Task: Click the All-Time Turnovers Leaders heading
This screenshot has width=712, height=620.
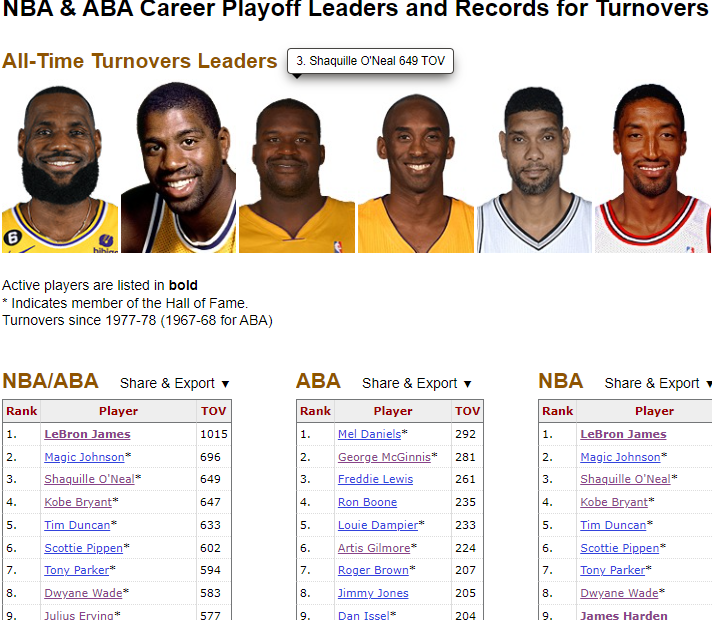Action: click(139, 61)
